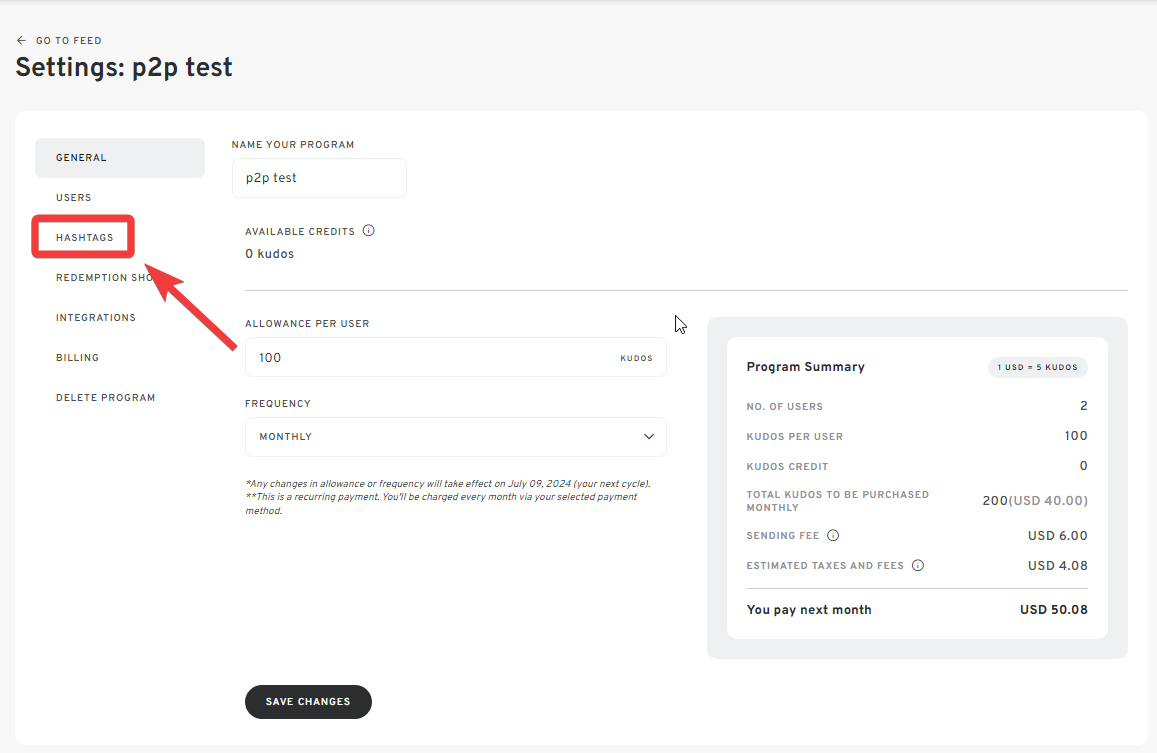Click the Program Summary heading
This screenshot has width=1157, height=753.
coord(805,367)
